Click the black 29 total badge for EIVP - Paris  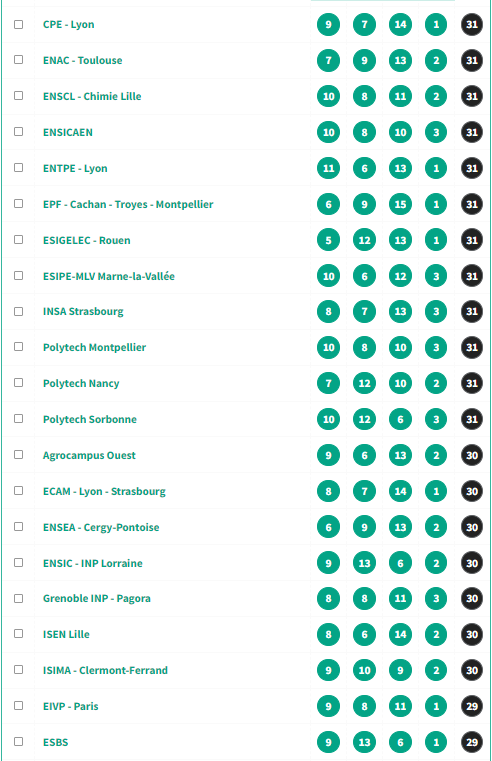click(x=472, y=706)
